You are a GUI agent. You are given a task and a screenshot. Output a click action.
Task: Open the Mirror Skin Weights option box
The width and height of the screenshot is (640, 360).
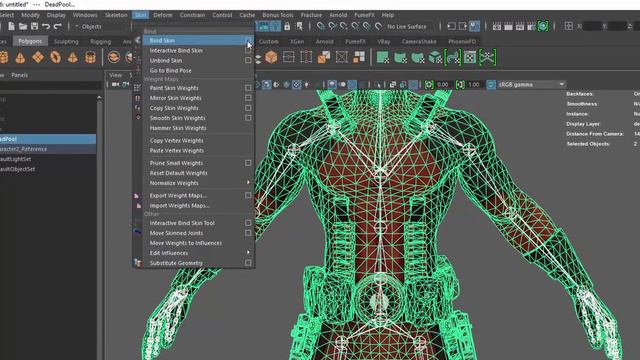tap(248, 98)
